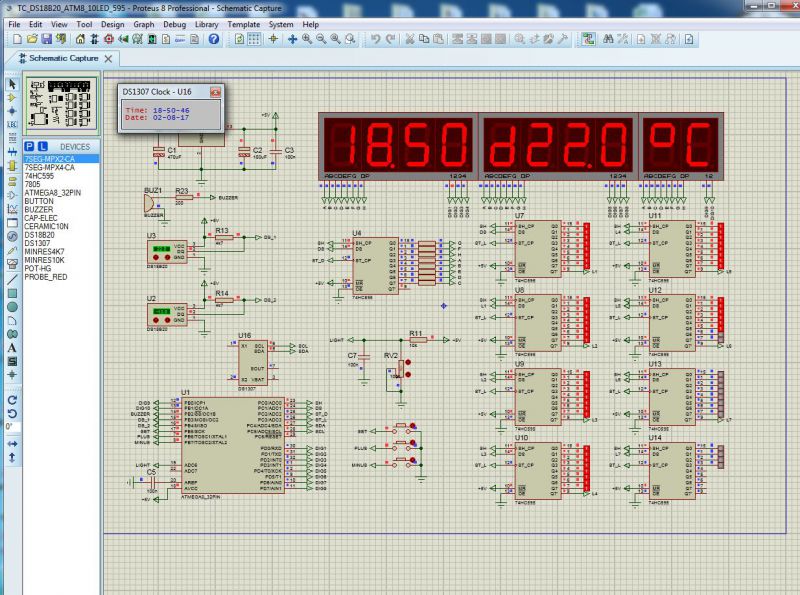Open the Design menu

(113, 24)
